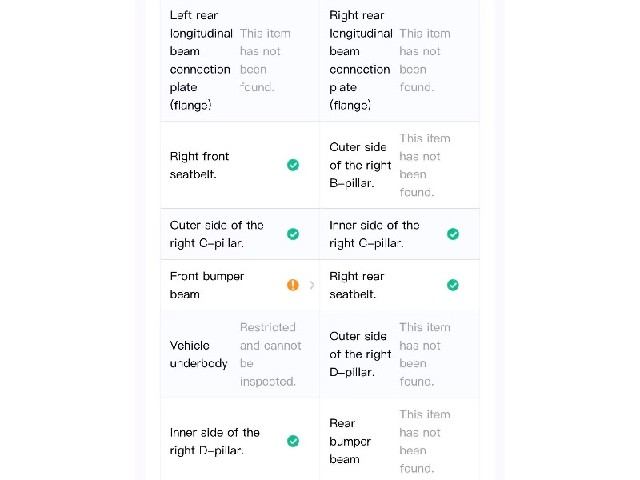
Task: Click Outer side of the right D-pillar label
Action: pos(360,354)
